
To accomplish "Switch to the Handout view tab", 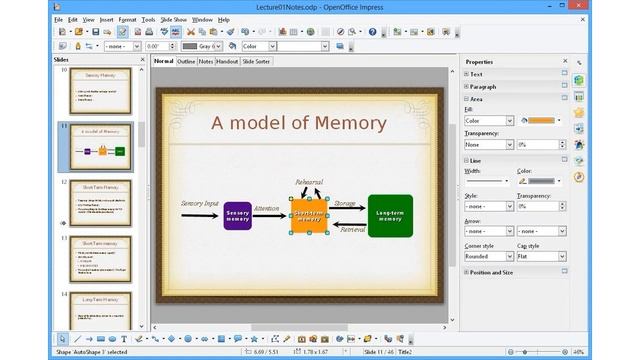I will point(227,61).
